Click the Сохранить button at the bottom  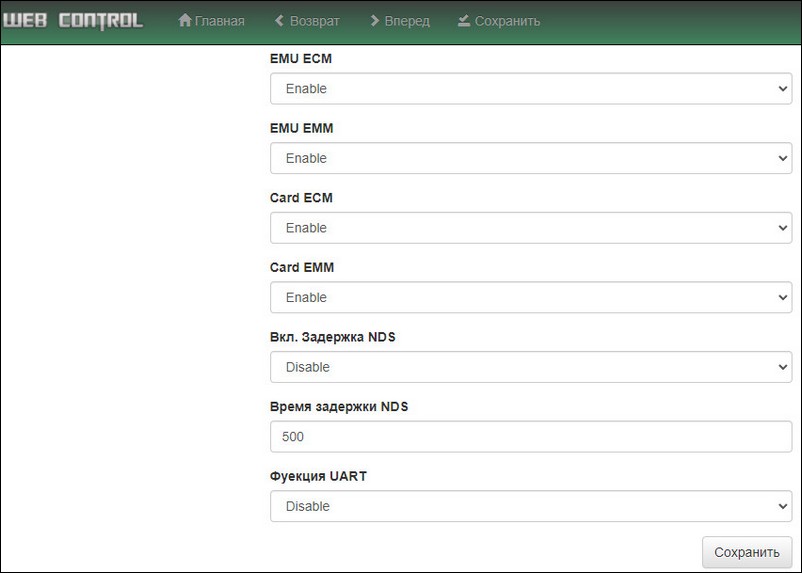tap(747, 552)
